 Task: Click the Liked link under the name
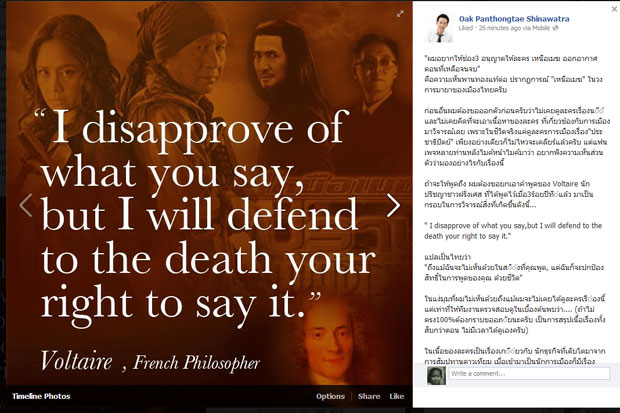click(465, 28)
